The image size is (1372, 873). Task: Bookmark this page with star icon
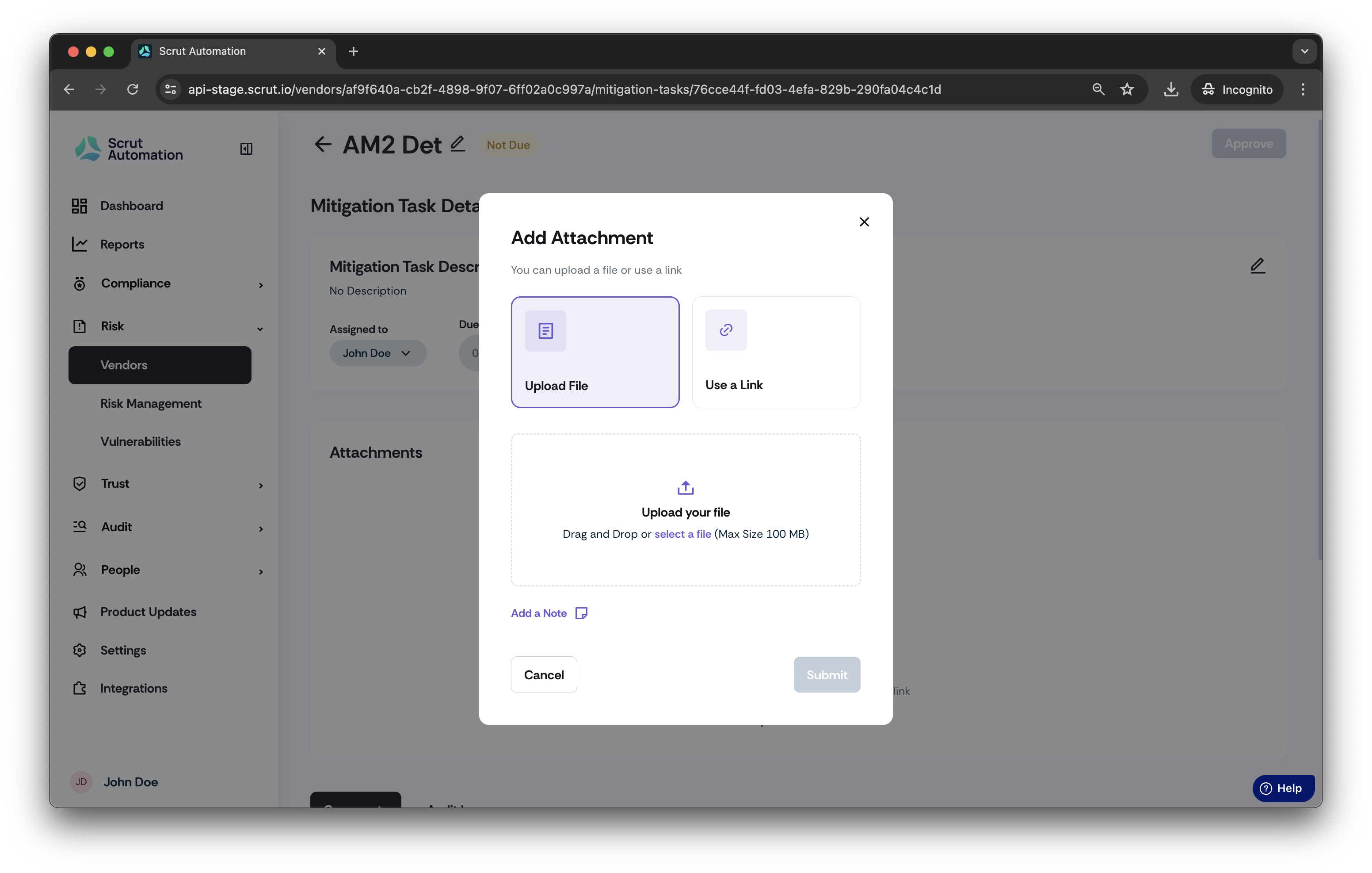[1126, 89]
